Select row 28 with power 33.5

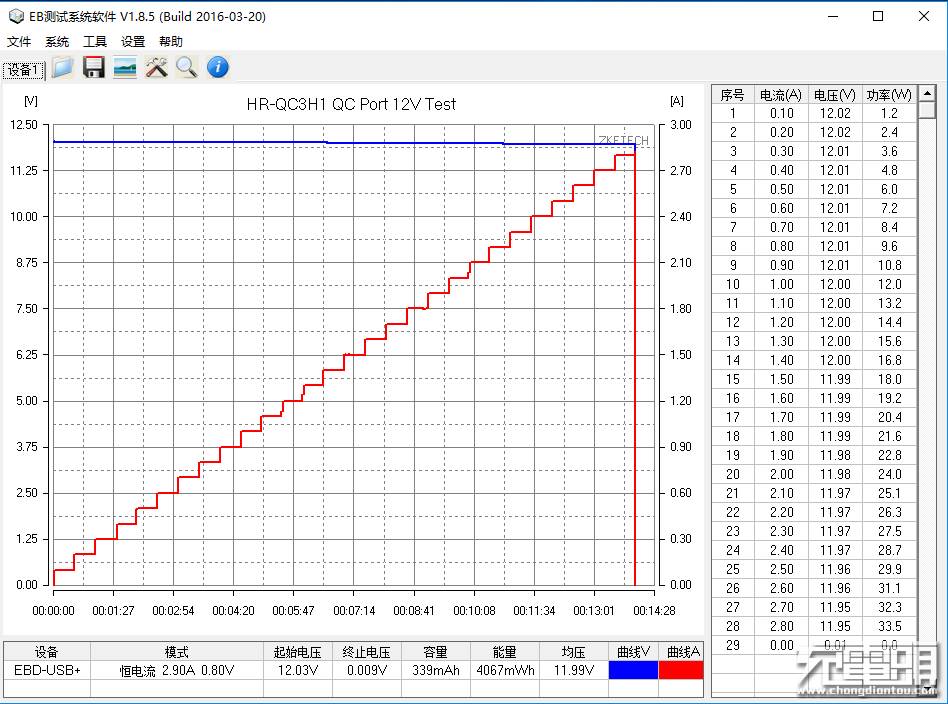tap(814, 626)
